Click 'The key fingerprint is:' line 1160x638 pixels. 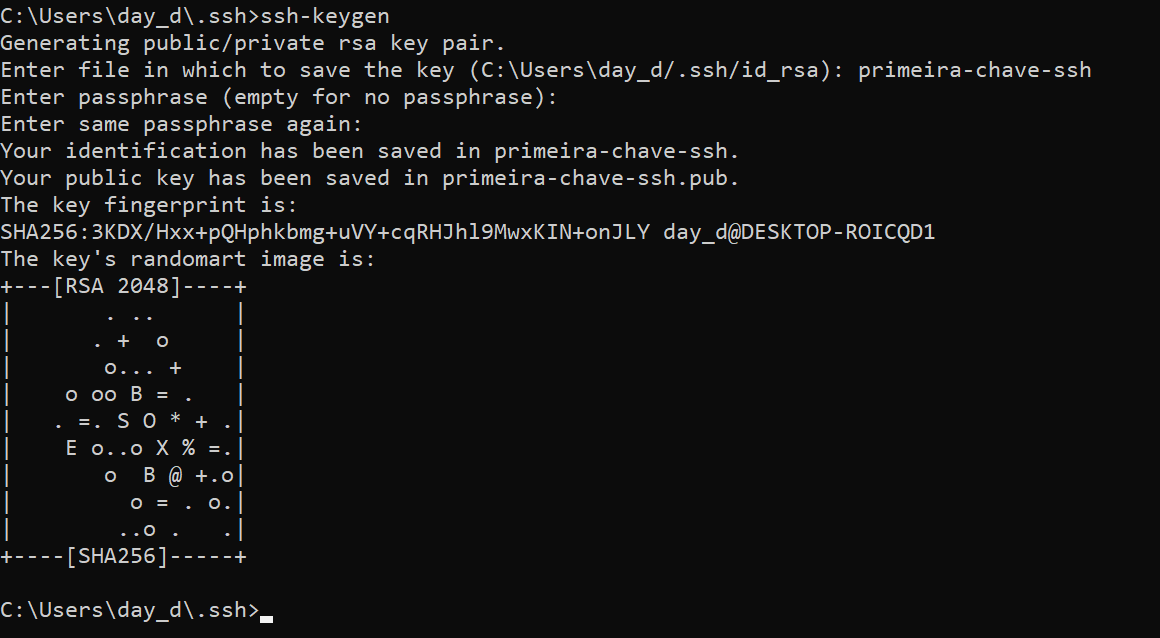click(x=149, y=204)
